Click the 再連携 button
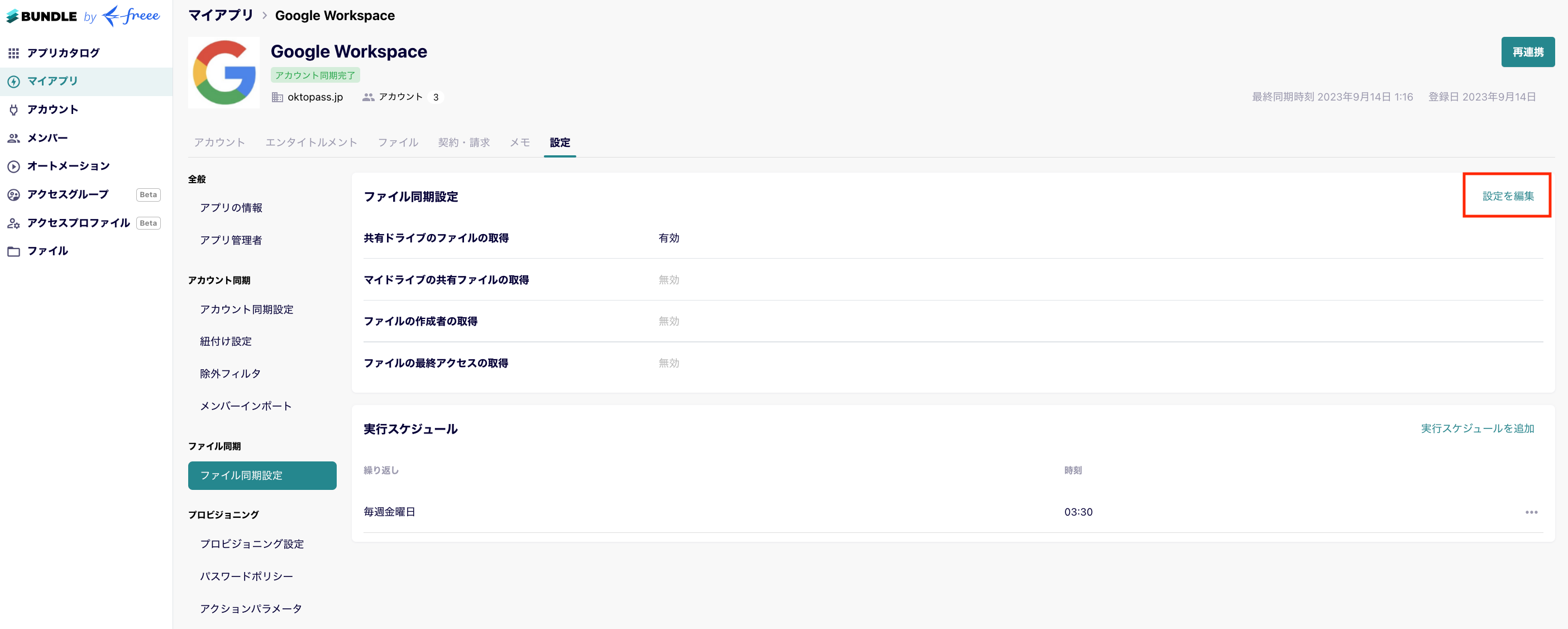 [x=1528, y=53]
